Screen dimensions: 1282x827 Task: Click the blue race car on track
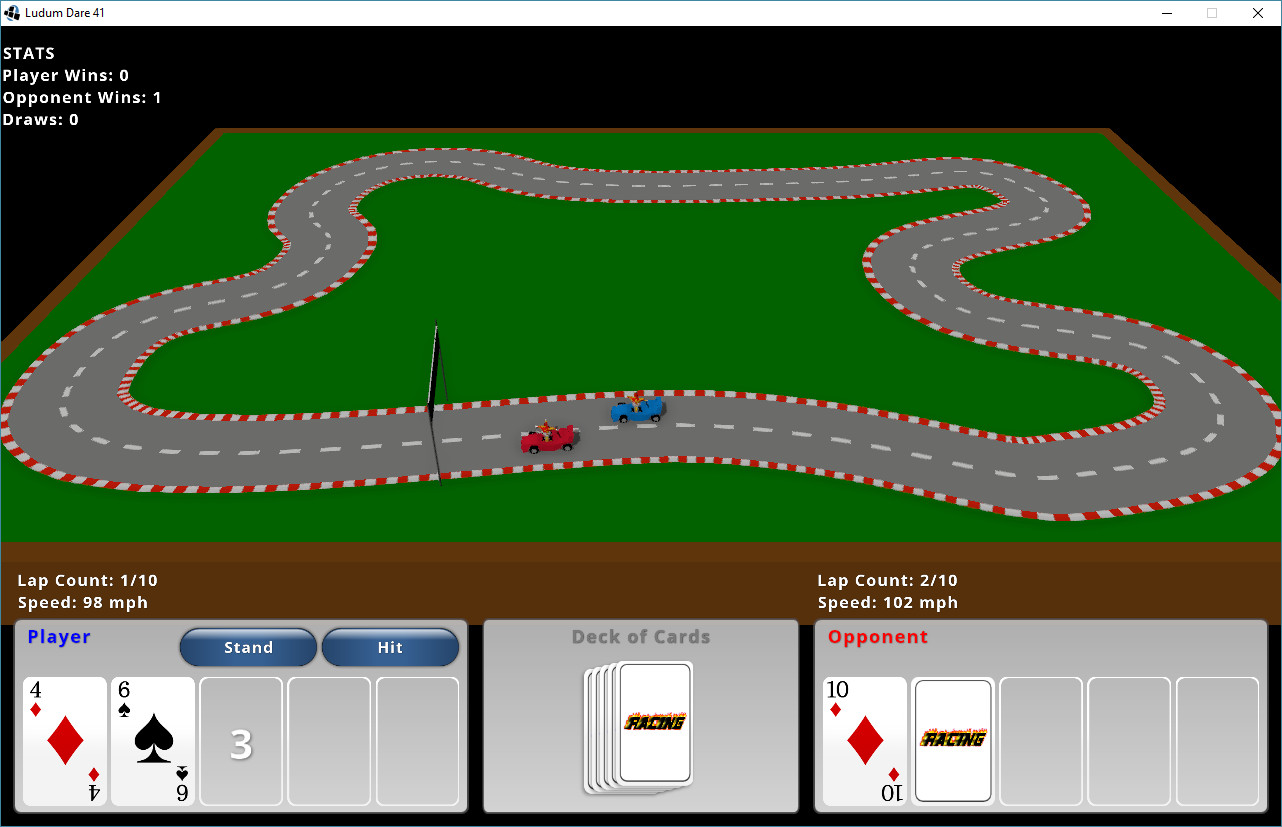click(x=638, y=407)
